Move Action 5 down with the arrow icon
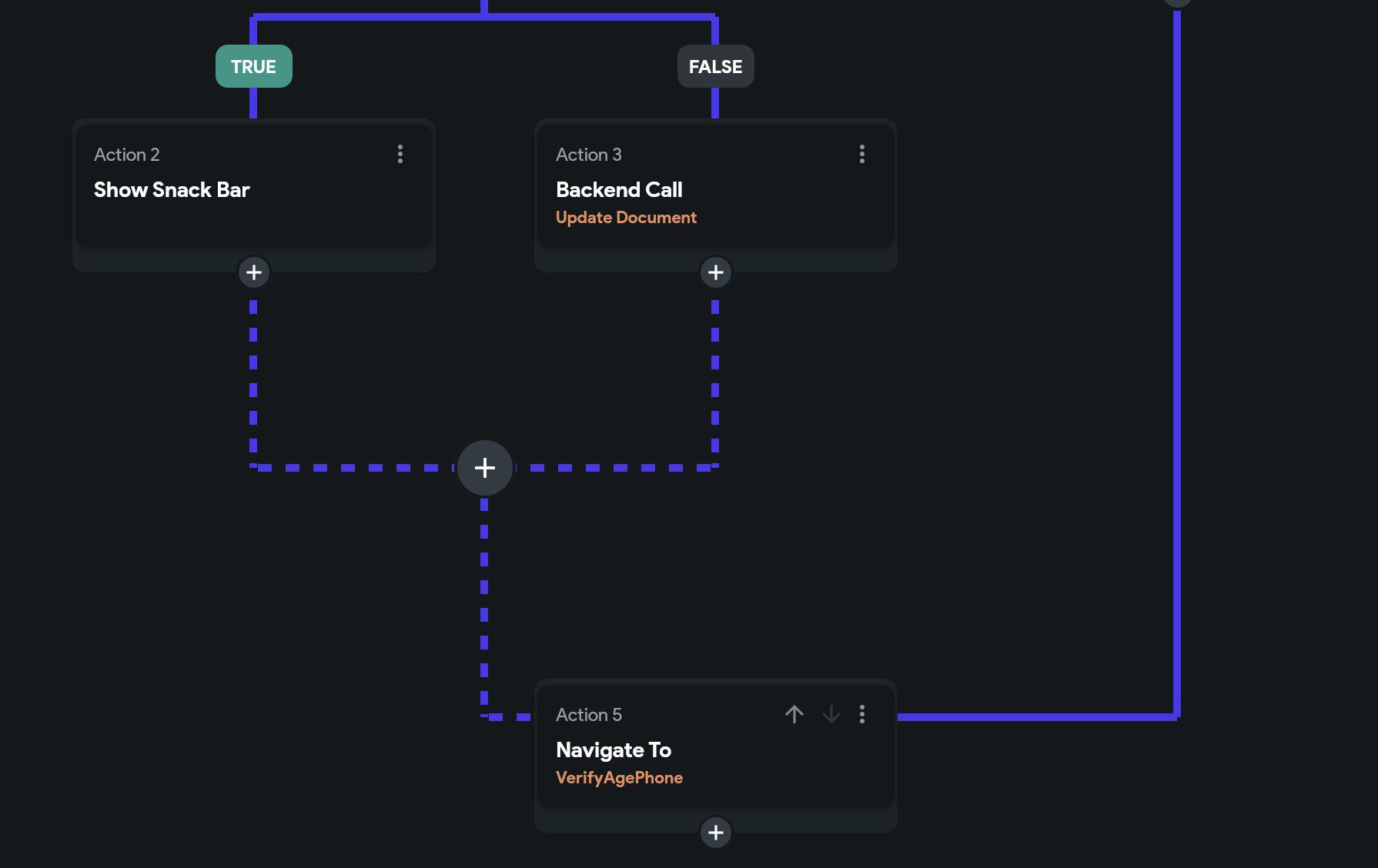 (831, 714)
